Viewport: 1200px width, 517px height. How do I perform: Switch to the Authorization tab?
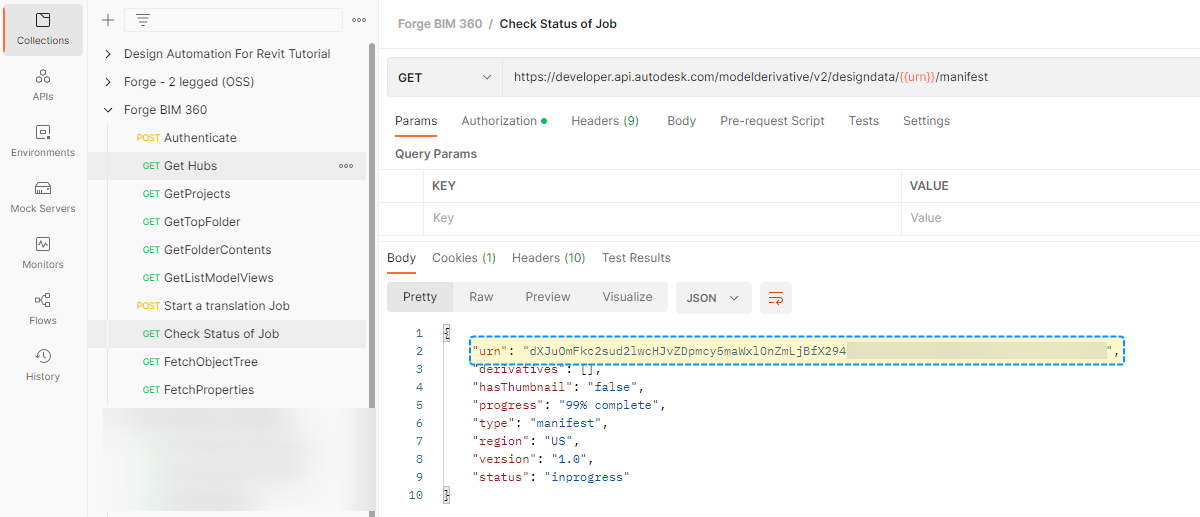point(503,121)
